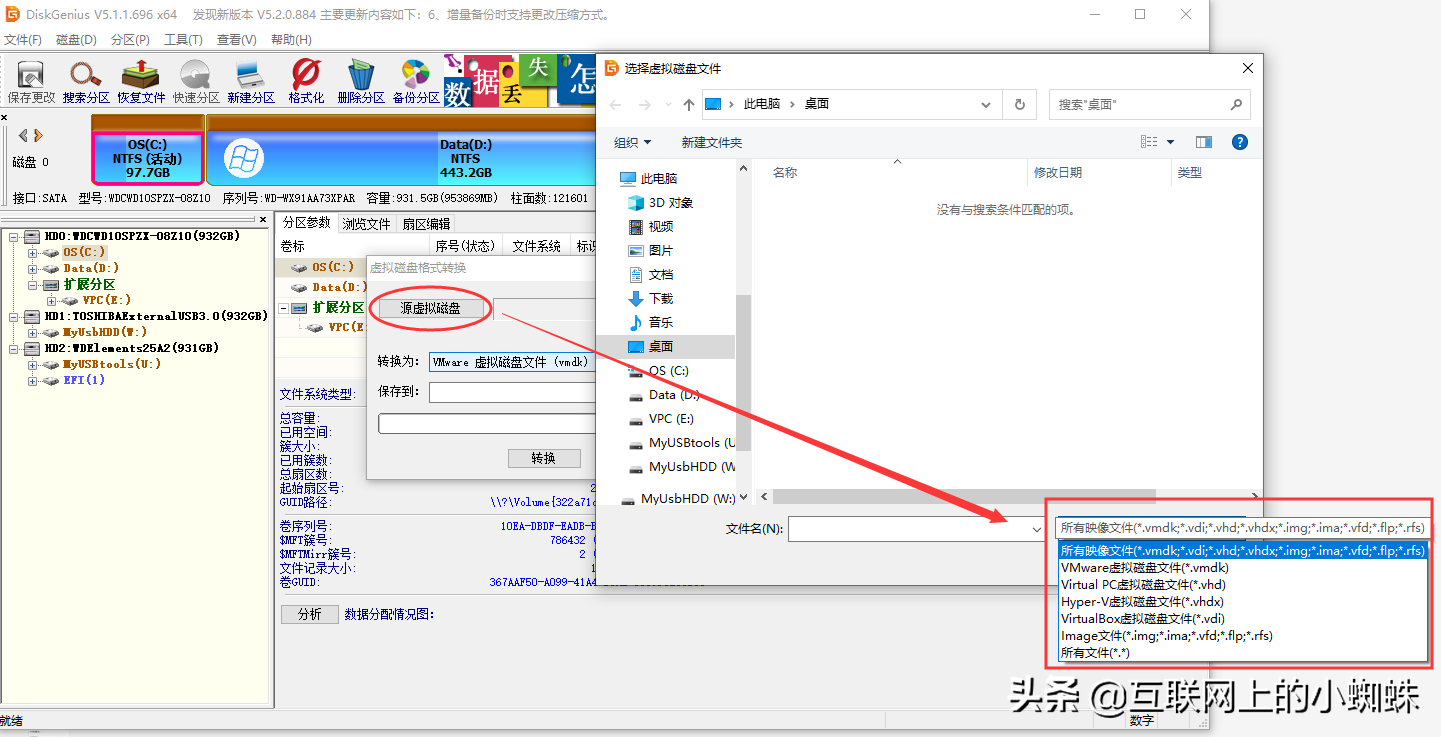Click the New Partition (新建分区) toolbar icon
The image size is (1441, 737).
click(251, 82)
